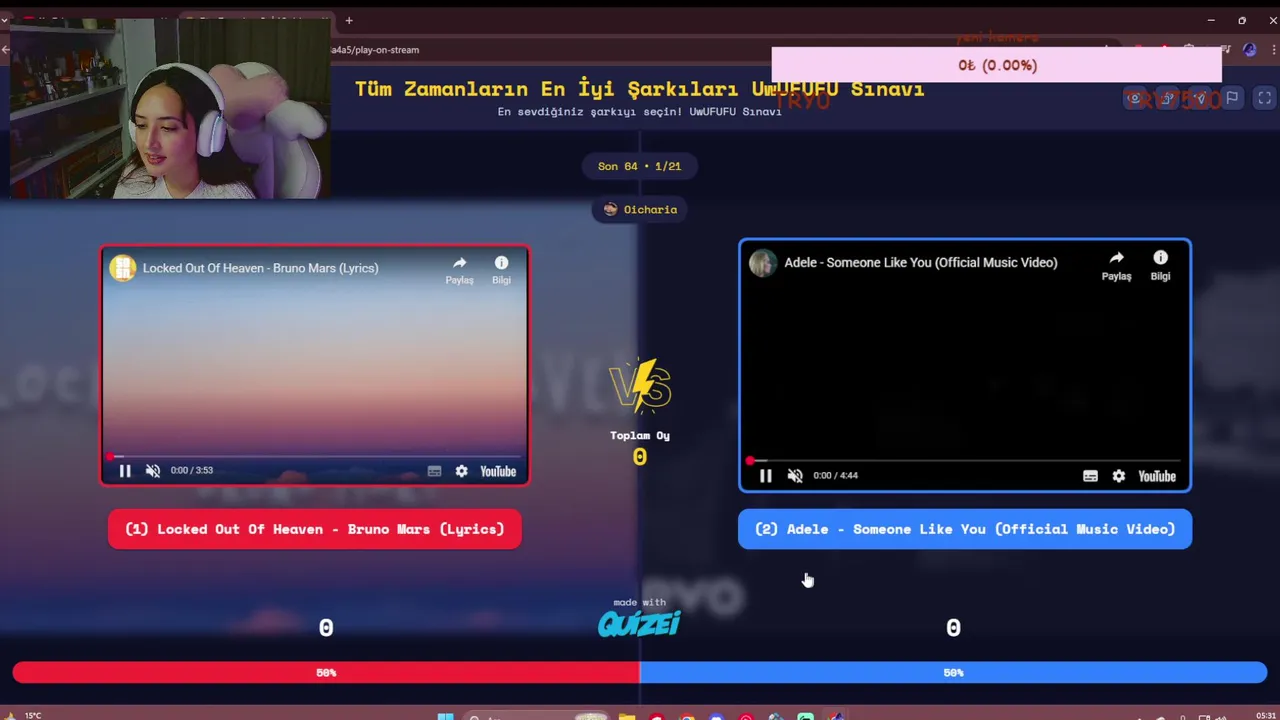Unmute the Adele video player
The width and height of the screenshot is (1280, 720).
[x=795, y=476]
